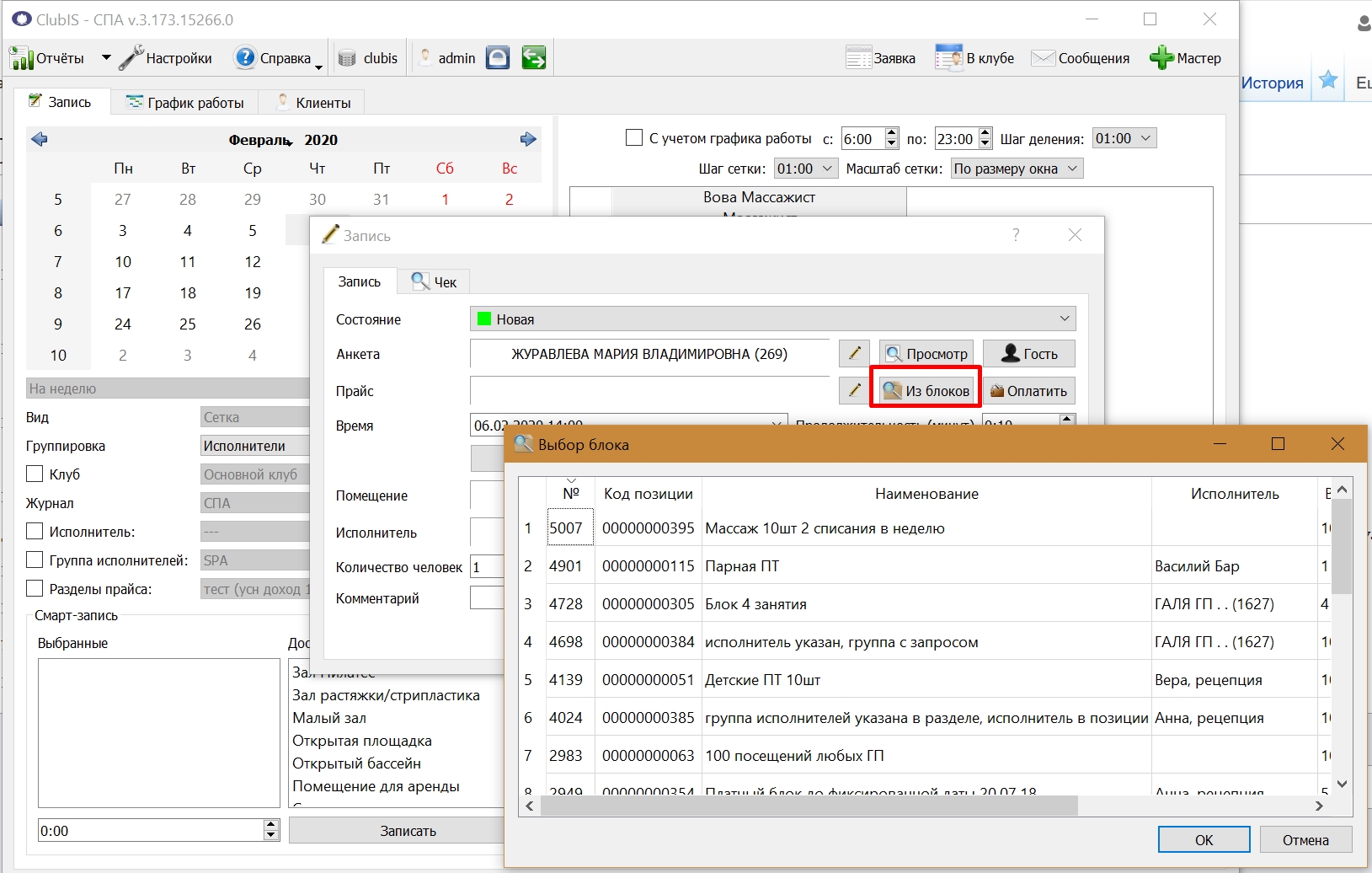
Task: Click the Оплатить button
Action: (1028, 391)
